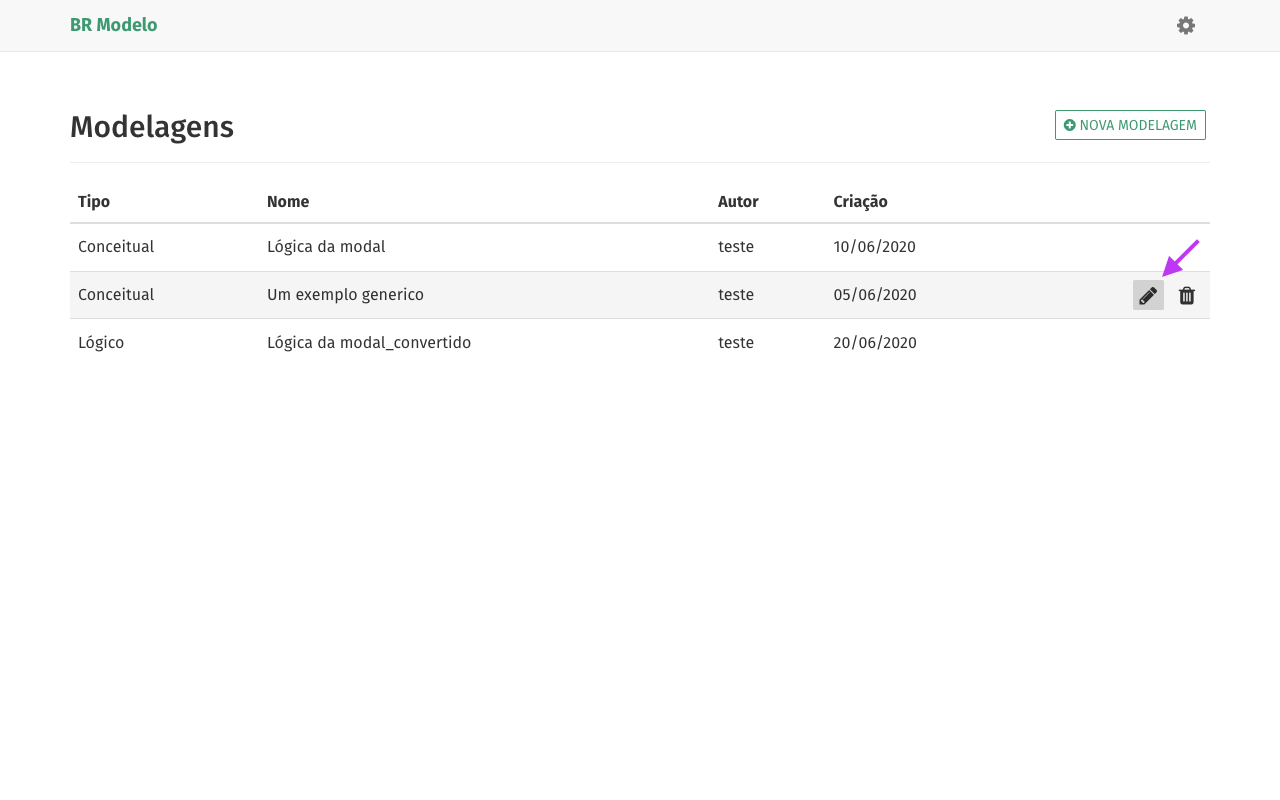Click the "Conceitual" label on the first row
Image resolution: width=1280 pixels, height=800 pixels.
click(x=116, y=246)
